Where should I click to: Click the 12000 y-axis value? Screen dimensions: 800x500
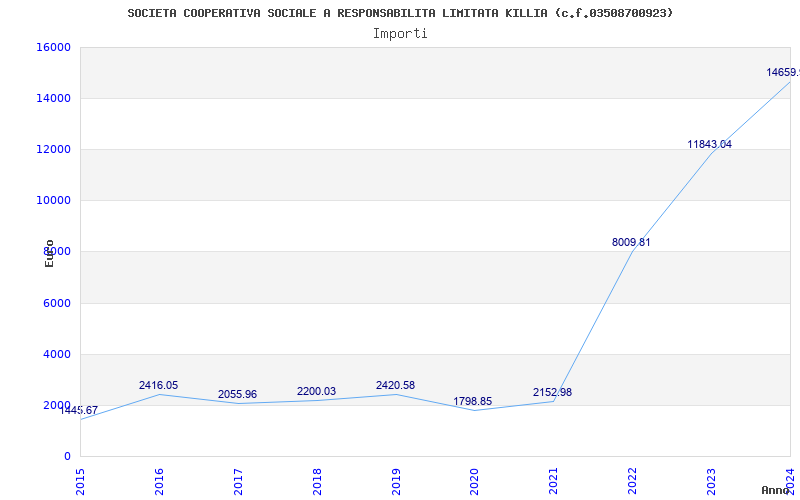click(53, 149)
